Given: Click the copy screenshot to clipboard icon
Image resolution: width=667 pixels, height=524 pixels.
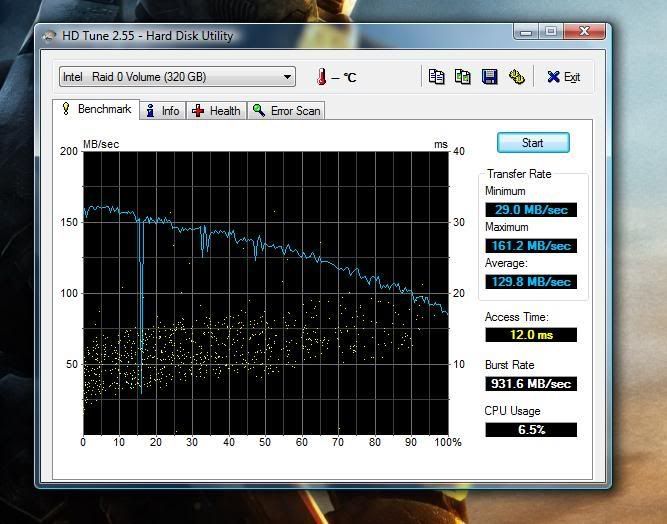Looking at the screenshot, I should tap(463, 77).
